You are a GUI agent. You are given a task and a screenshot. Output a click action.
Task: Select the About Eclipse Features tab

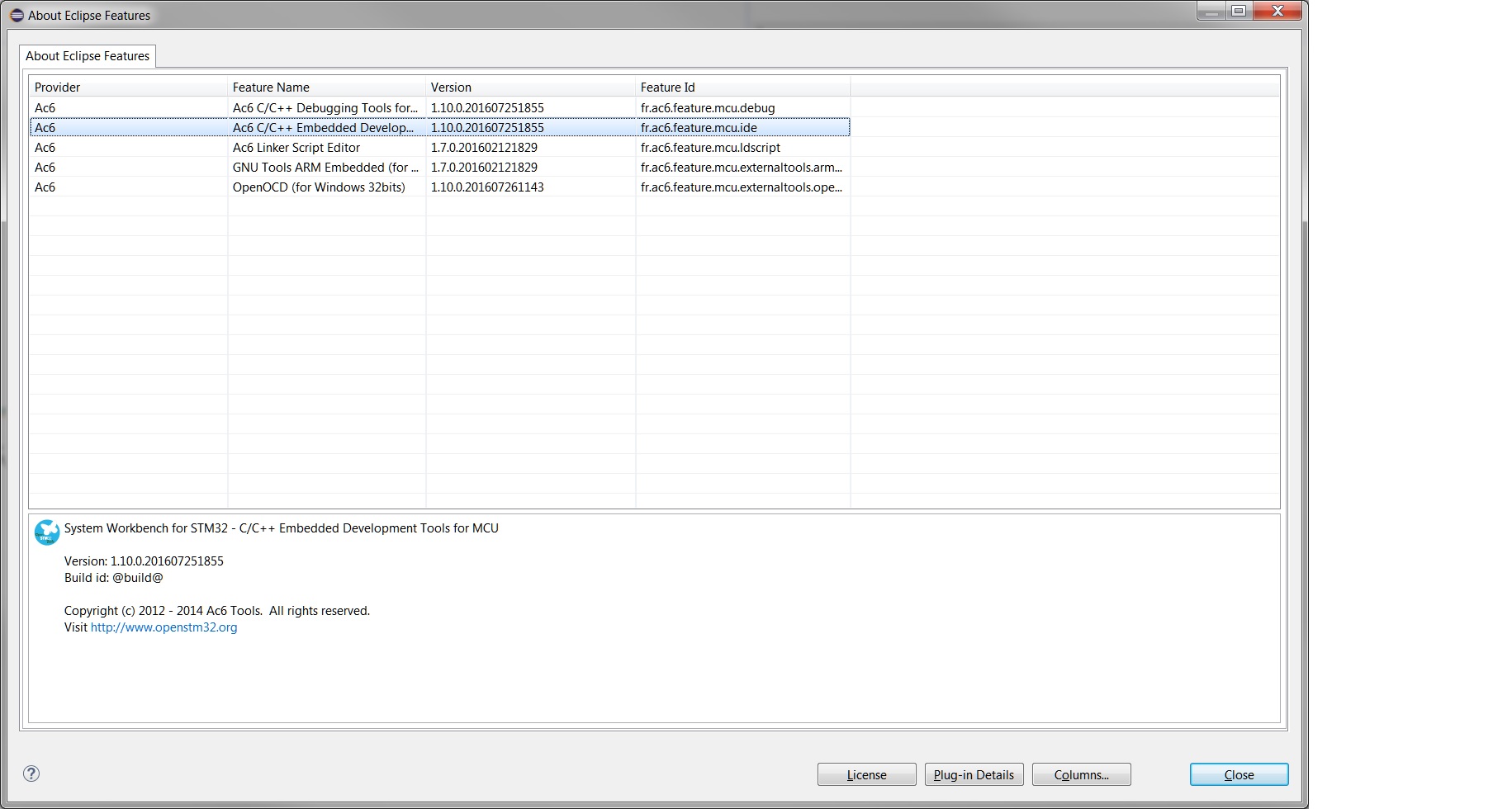[x=88, y=56]
